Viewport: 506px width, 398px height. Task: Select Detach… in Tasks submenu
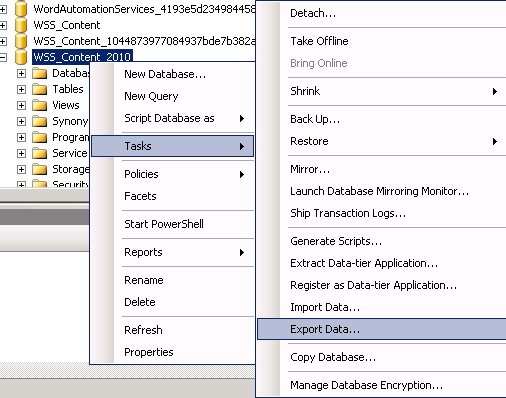(x=382, y=13)
